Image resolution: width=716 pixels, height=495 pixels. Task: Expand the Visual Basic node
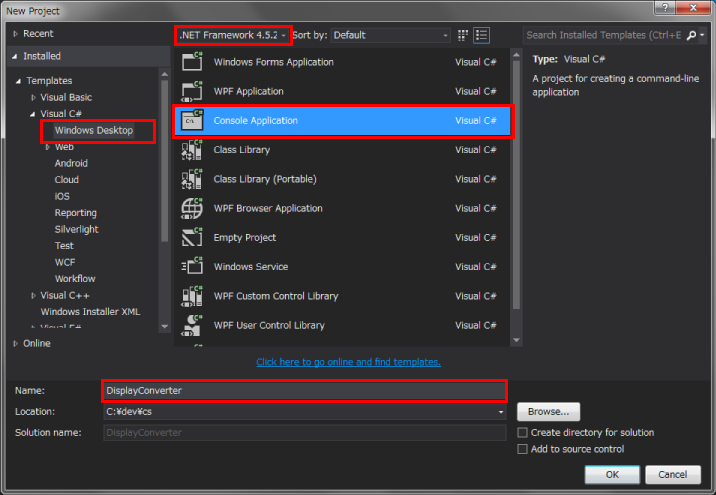click(x=33, y=97)
